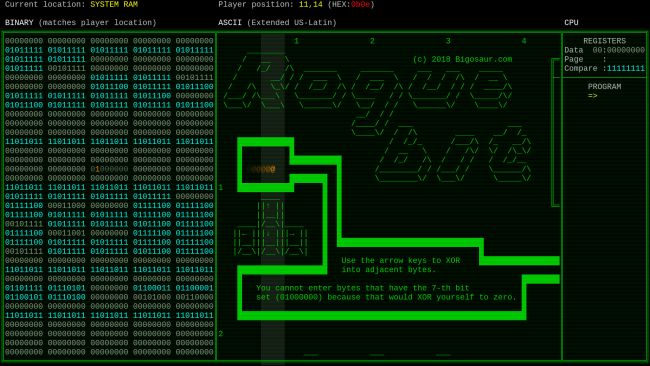Click the binary byte 01110101
The height and width of the screenshot is (366, 650).
coord(66,288)
